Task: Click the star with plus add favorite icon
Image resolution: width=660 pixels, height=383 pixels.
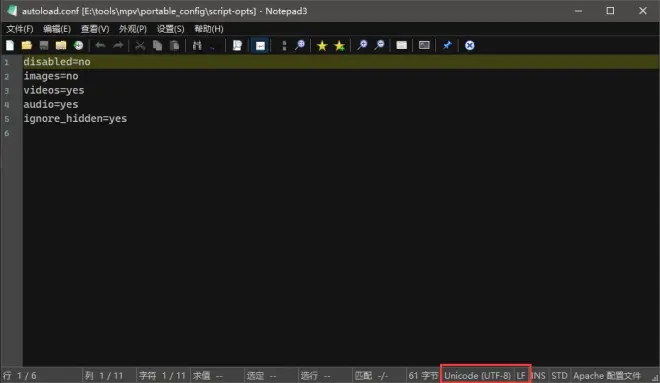Action: pos(339,45)
